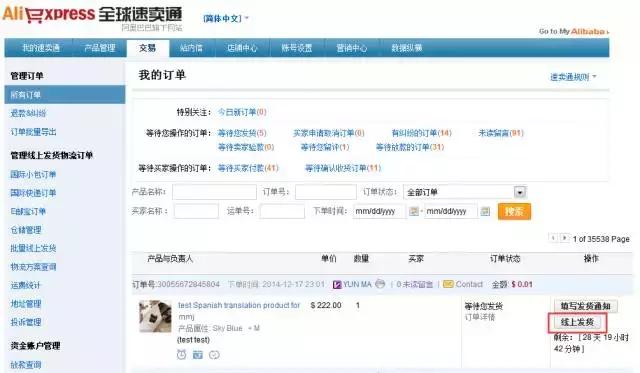
Task: Go to previous page arrow
Action: click(x=553, y=238)
